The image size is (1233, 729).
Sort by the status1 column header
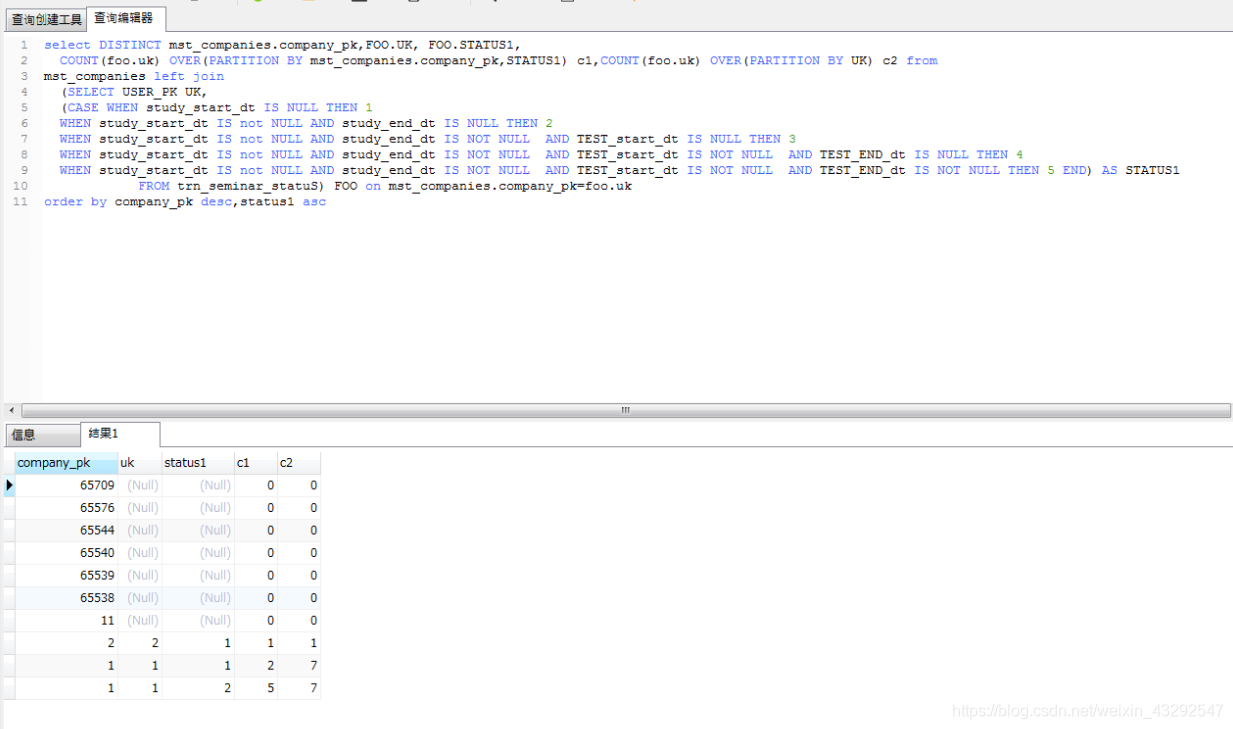click(198, 463)
